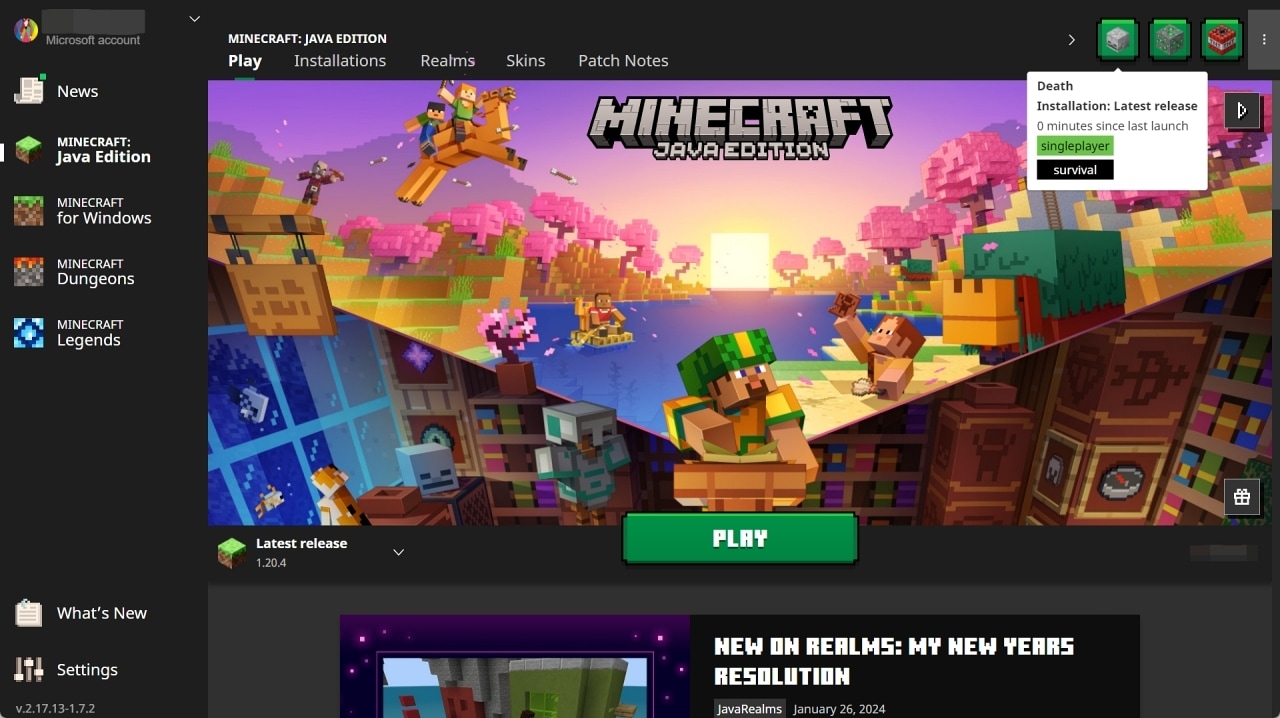Viewport: 1280px width, 718px height.
Task: Click the green PLAY button
Action: (x=740, y=539)
